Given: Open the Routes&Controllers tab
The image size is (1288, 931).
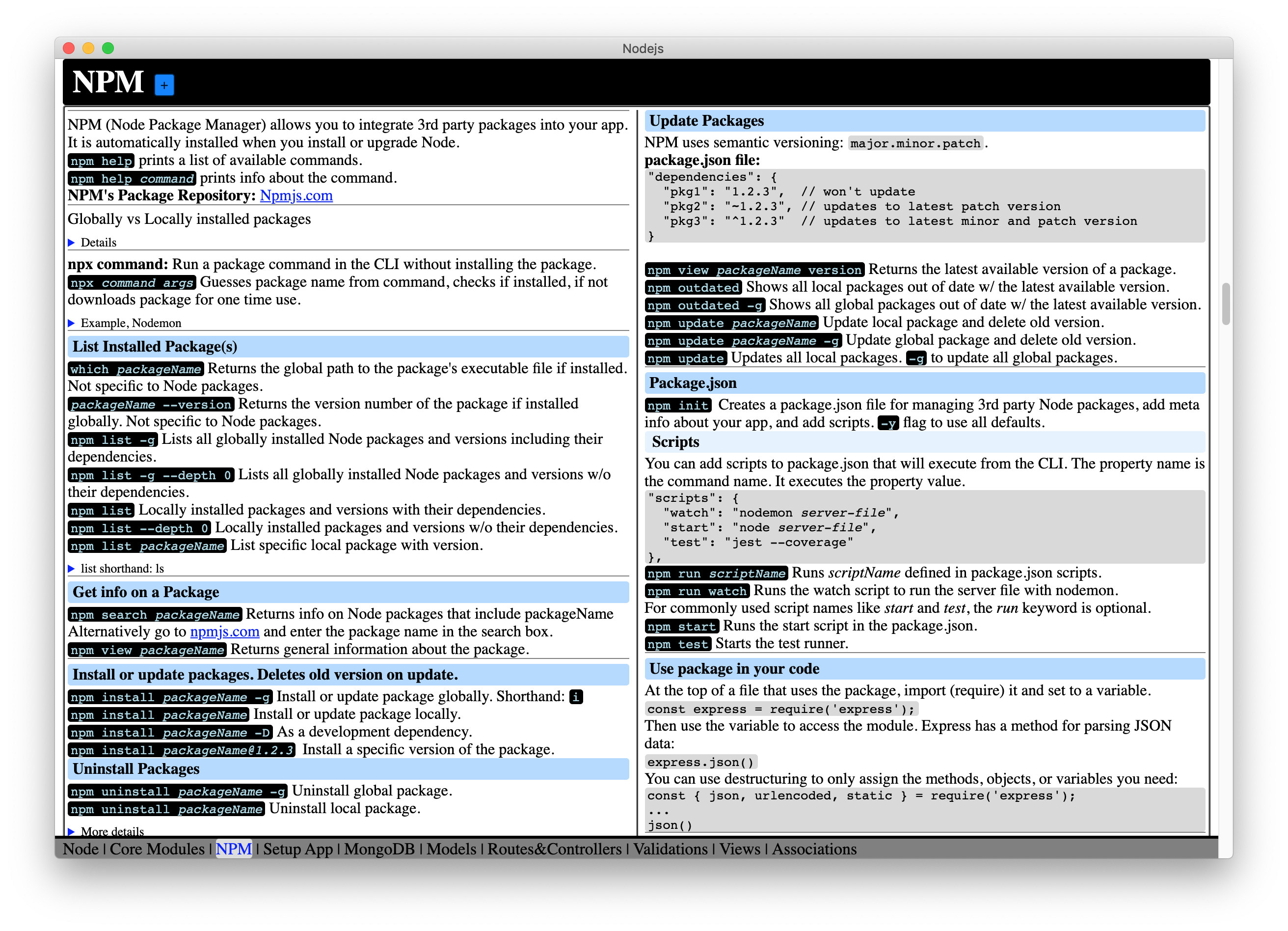Looking at the screenshot, I should [x=554, y=849].
